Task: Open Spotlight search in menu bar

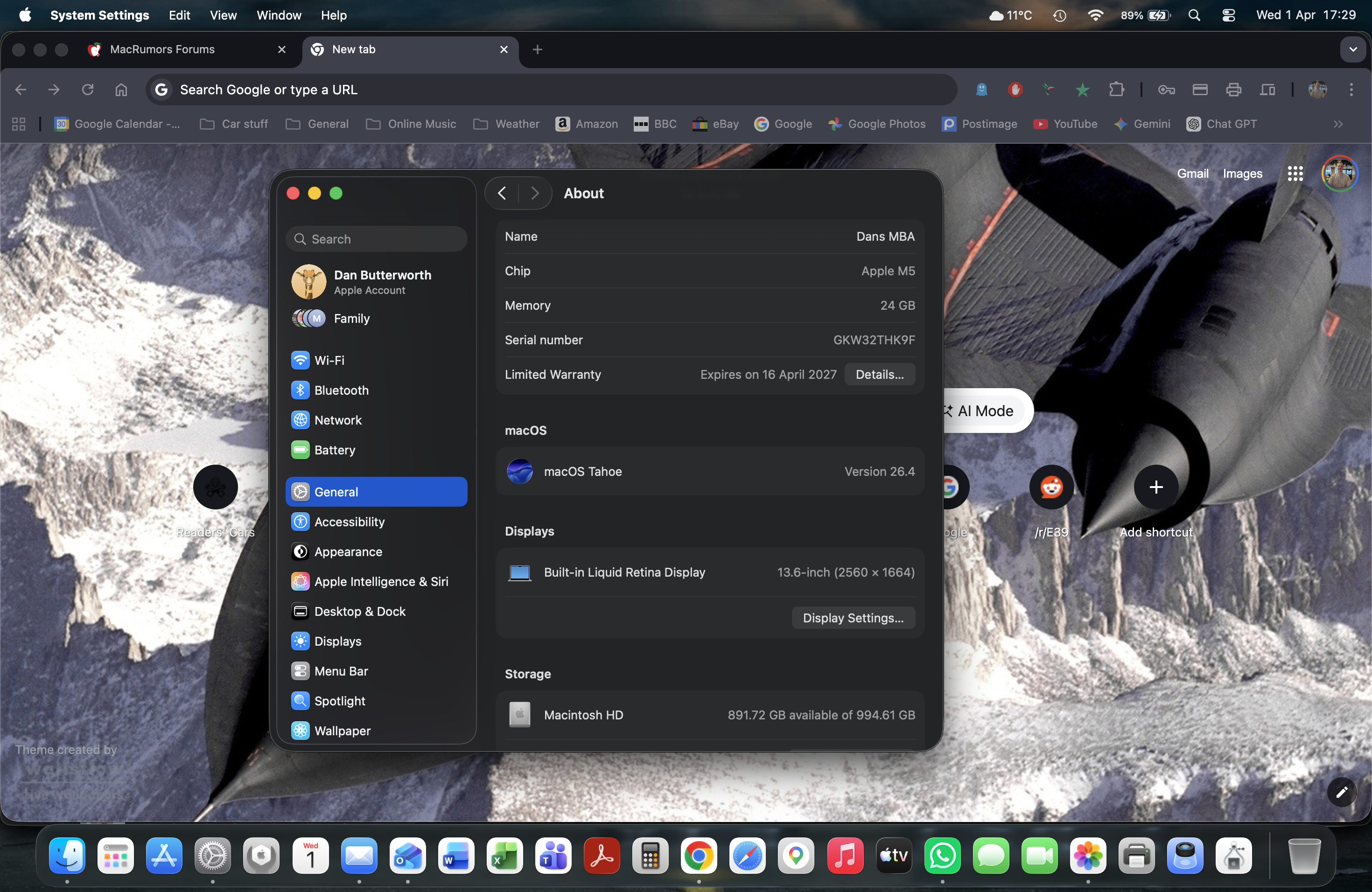Action: coord(1194,15)
